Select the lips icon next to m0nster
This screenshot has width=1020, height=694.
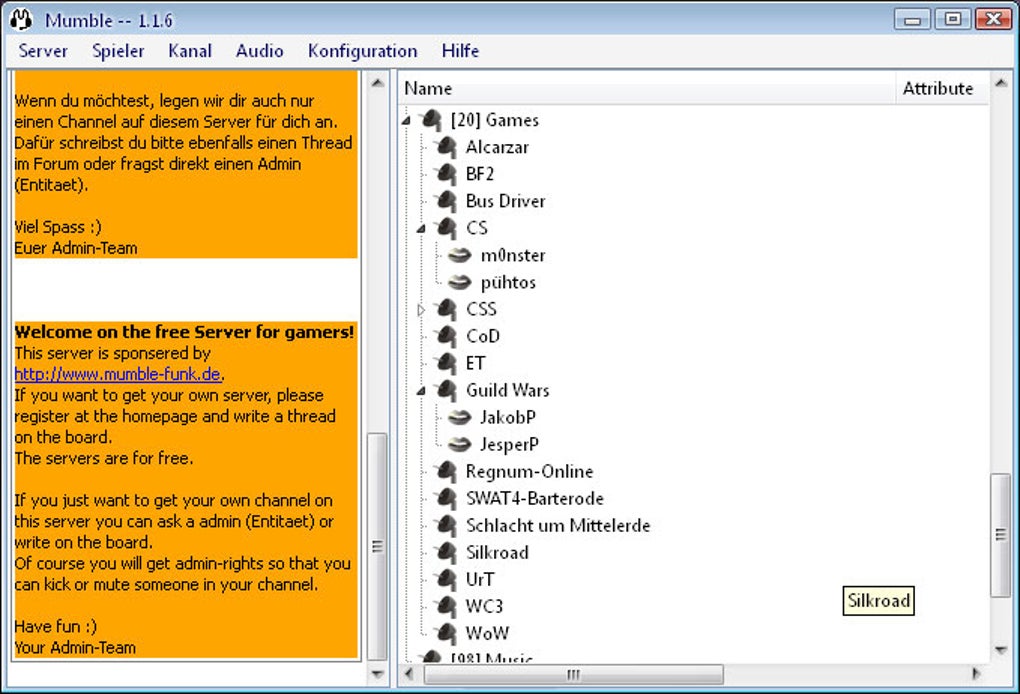tap(459, 255)
